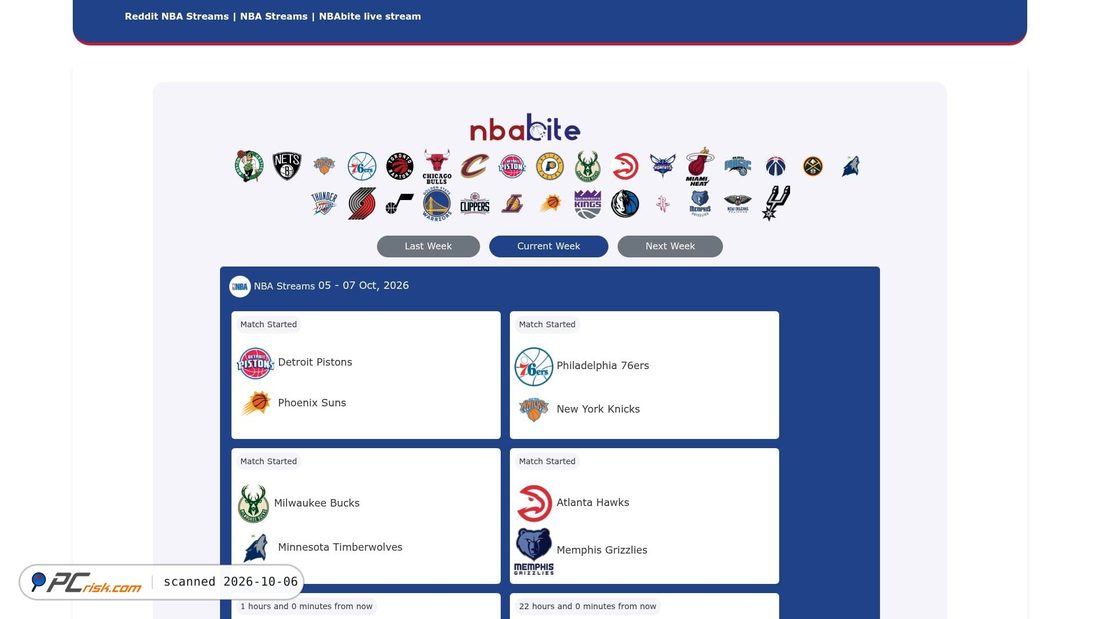
Task: Choose the Portland Trail Blazers logo
Action: [x=362, y=204]
